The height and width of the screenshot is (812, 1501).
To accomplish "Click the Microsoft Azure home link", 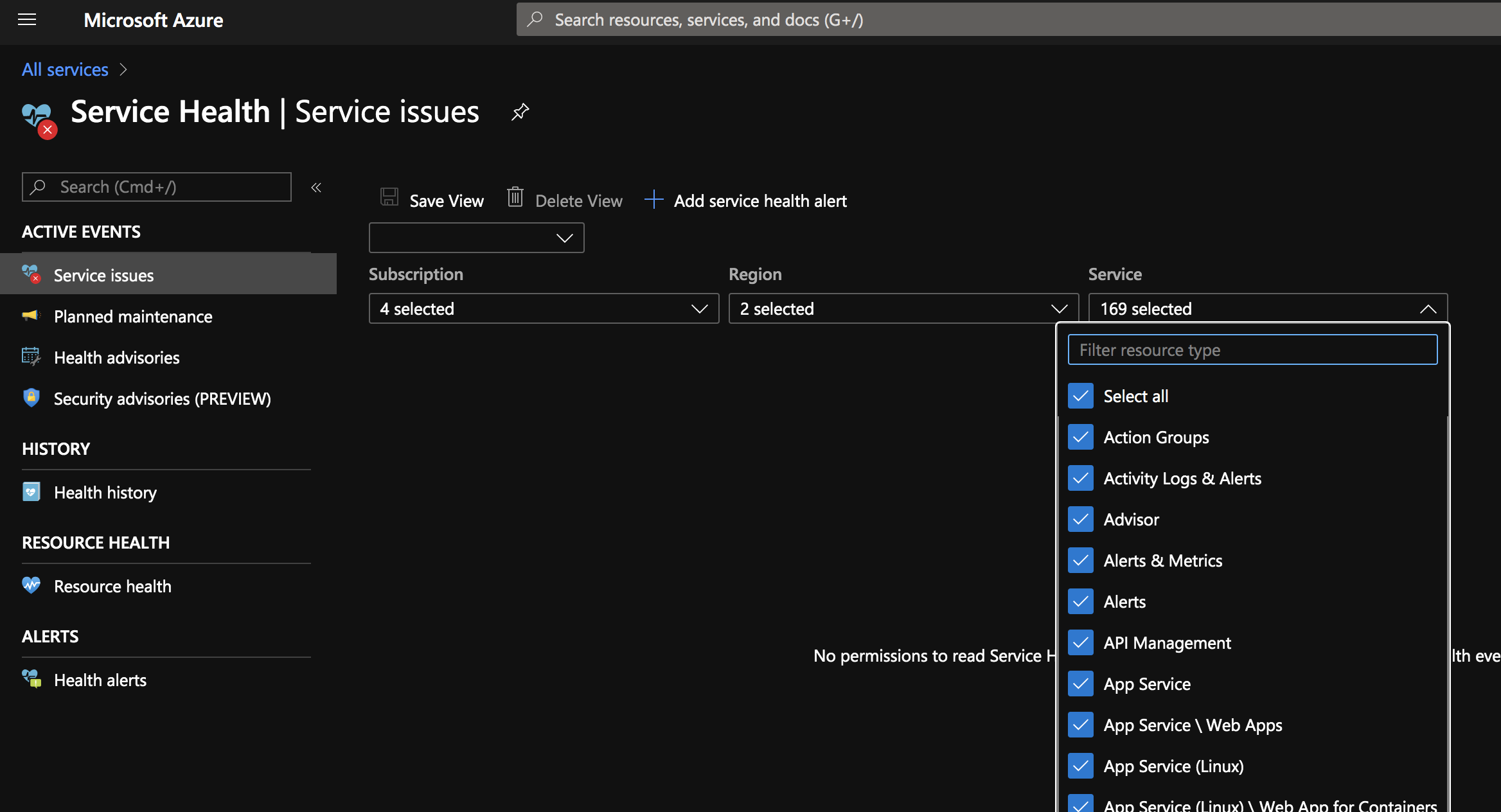I will click(153, 20).
